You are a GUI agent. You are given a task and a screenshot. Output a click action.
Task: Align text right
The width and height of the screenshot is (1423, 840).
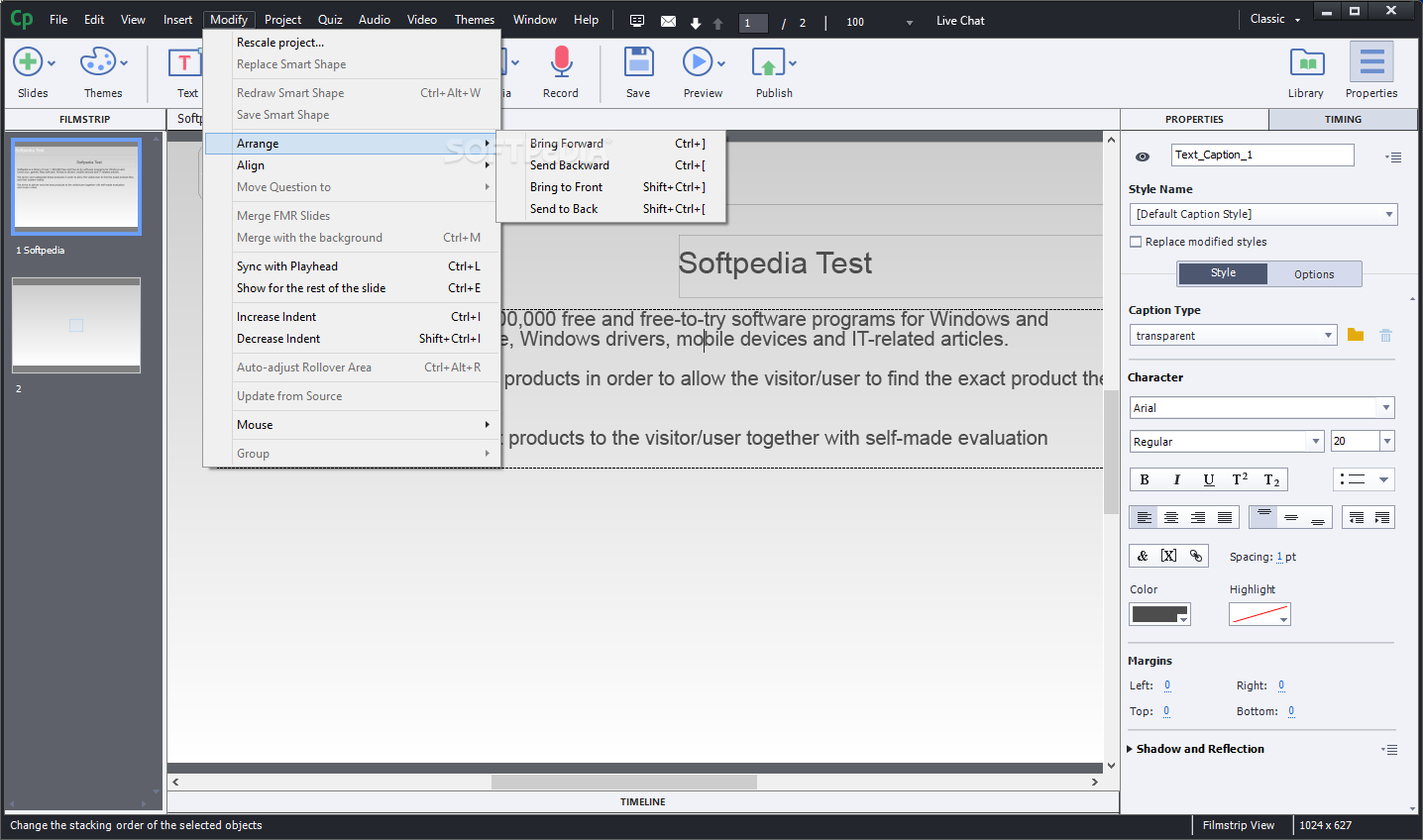click(1198, 517)
